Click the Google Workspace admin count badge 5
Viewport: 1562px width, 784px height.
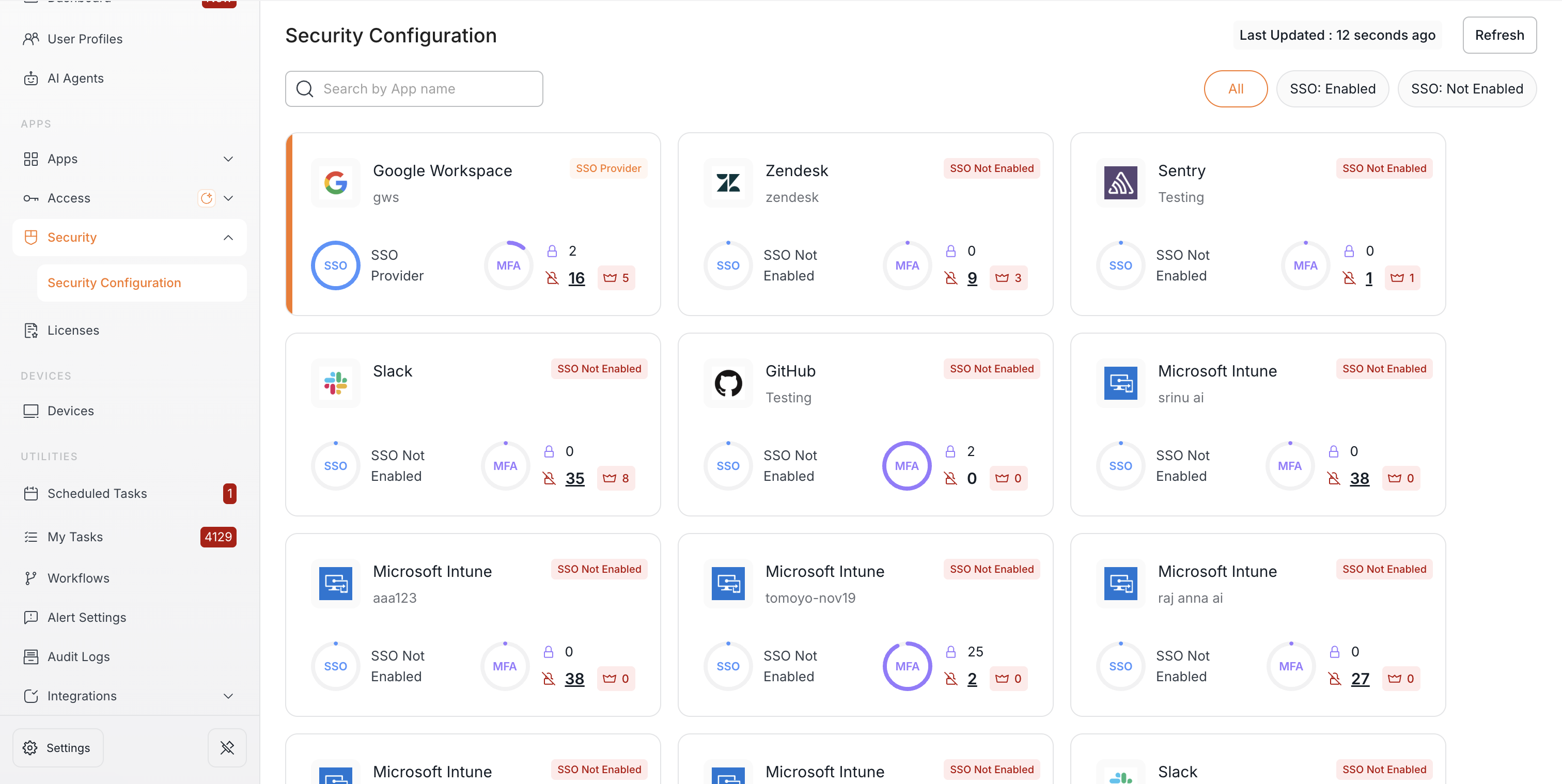pyautogui.click(x=616, y=278)
